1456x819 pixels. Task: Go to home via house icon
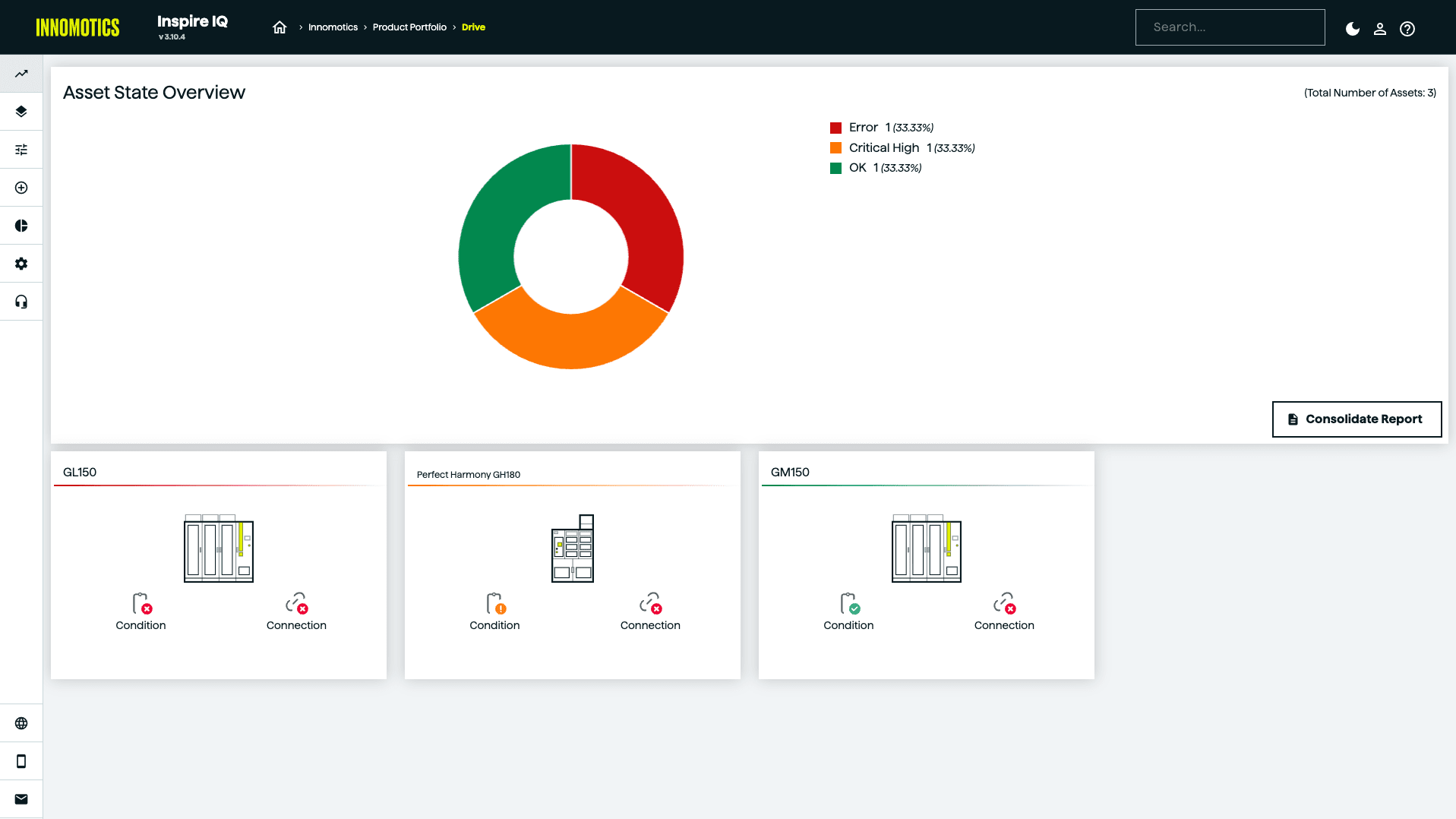280,27
